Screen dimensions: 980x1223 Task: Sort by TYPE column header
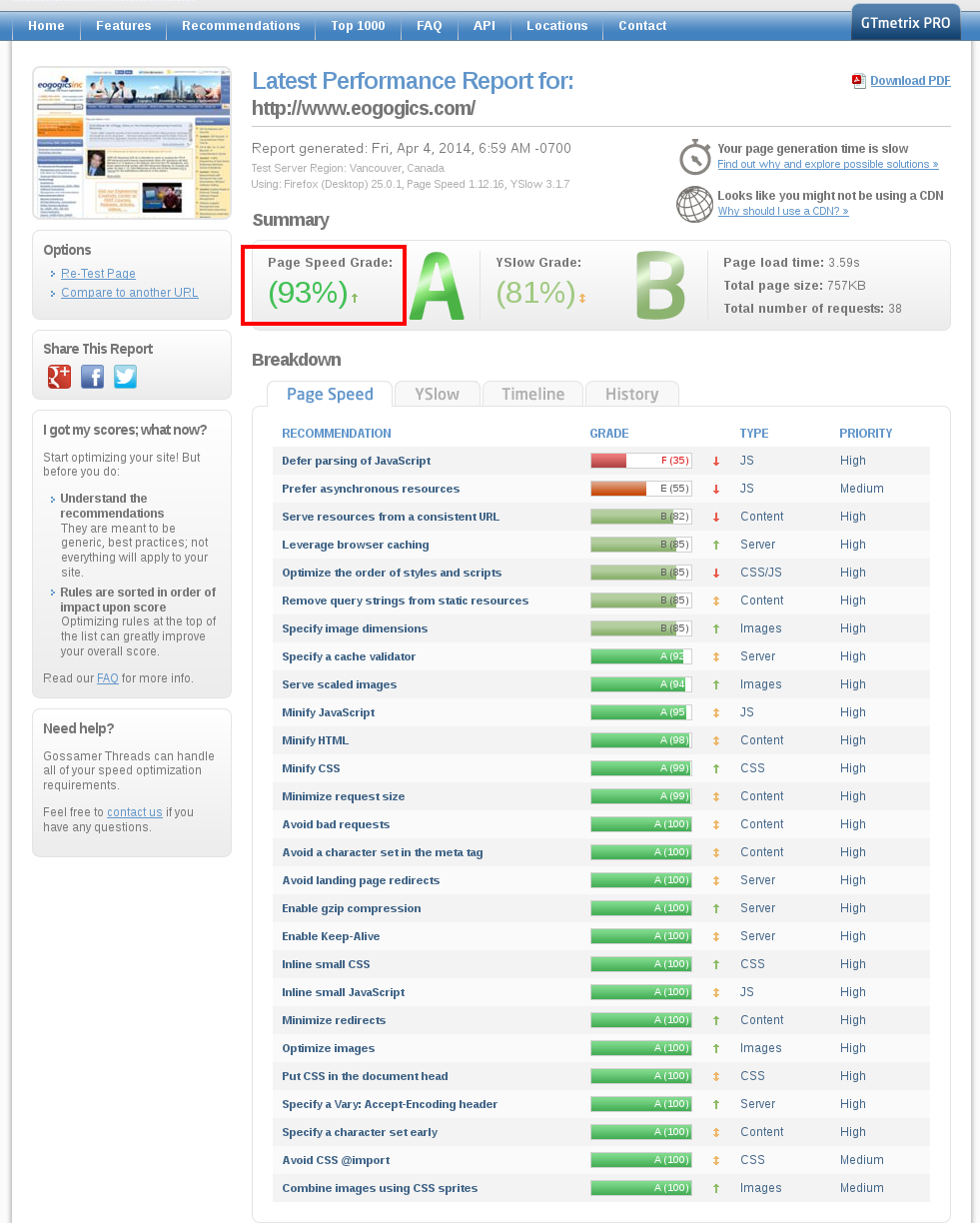pyautogui.click(x=753, y=434)
